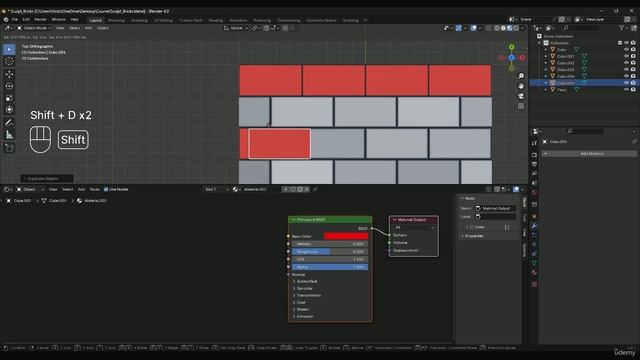Open the Object properties tab icon
This screenshot has width=640, height=360.
point(534,216)
